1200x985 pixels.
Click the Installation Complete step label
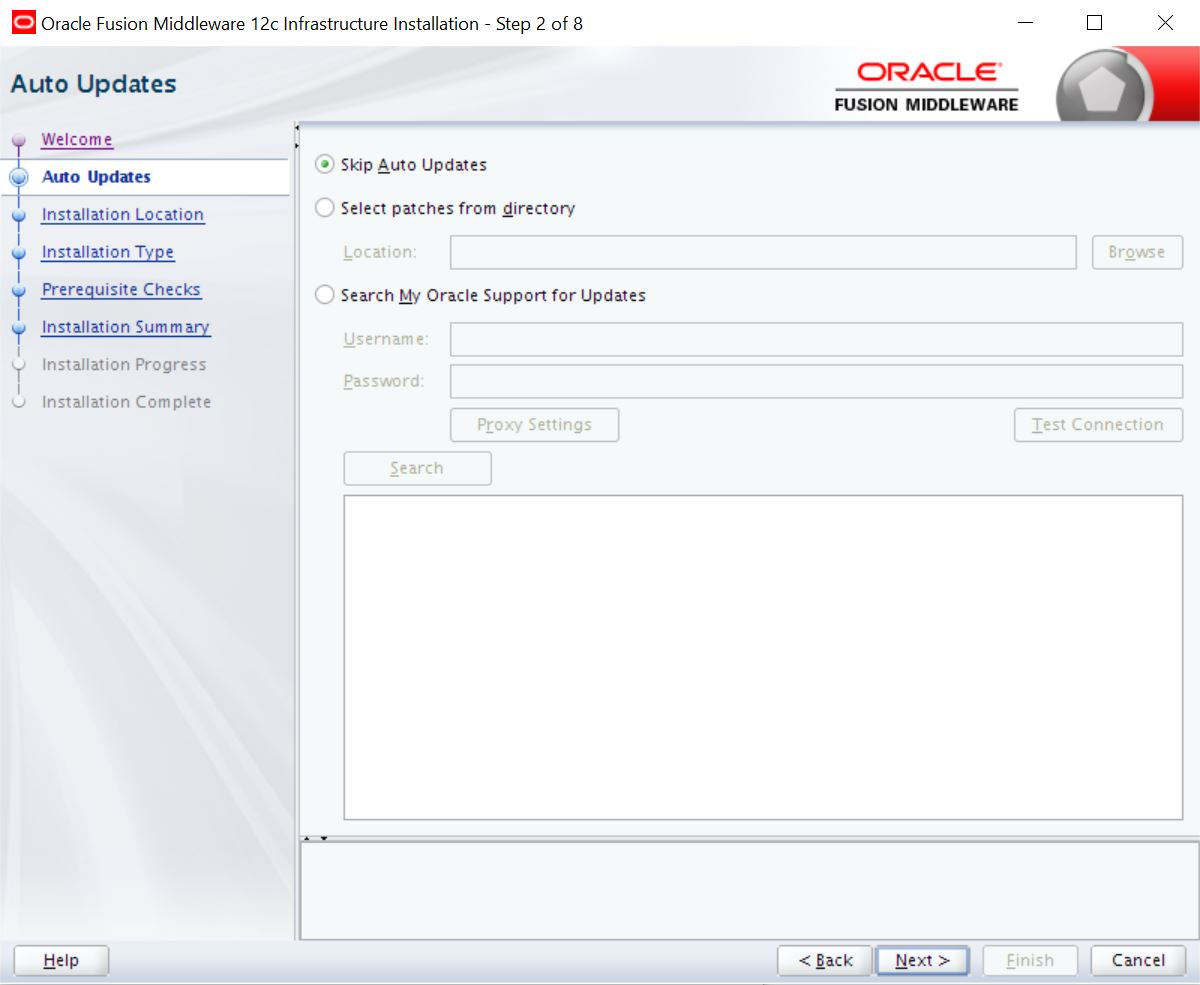tap(126, 402)
